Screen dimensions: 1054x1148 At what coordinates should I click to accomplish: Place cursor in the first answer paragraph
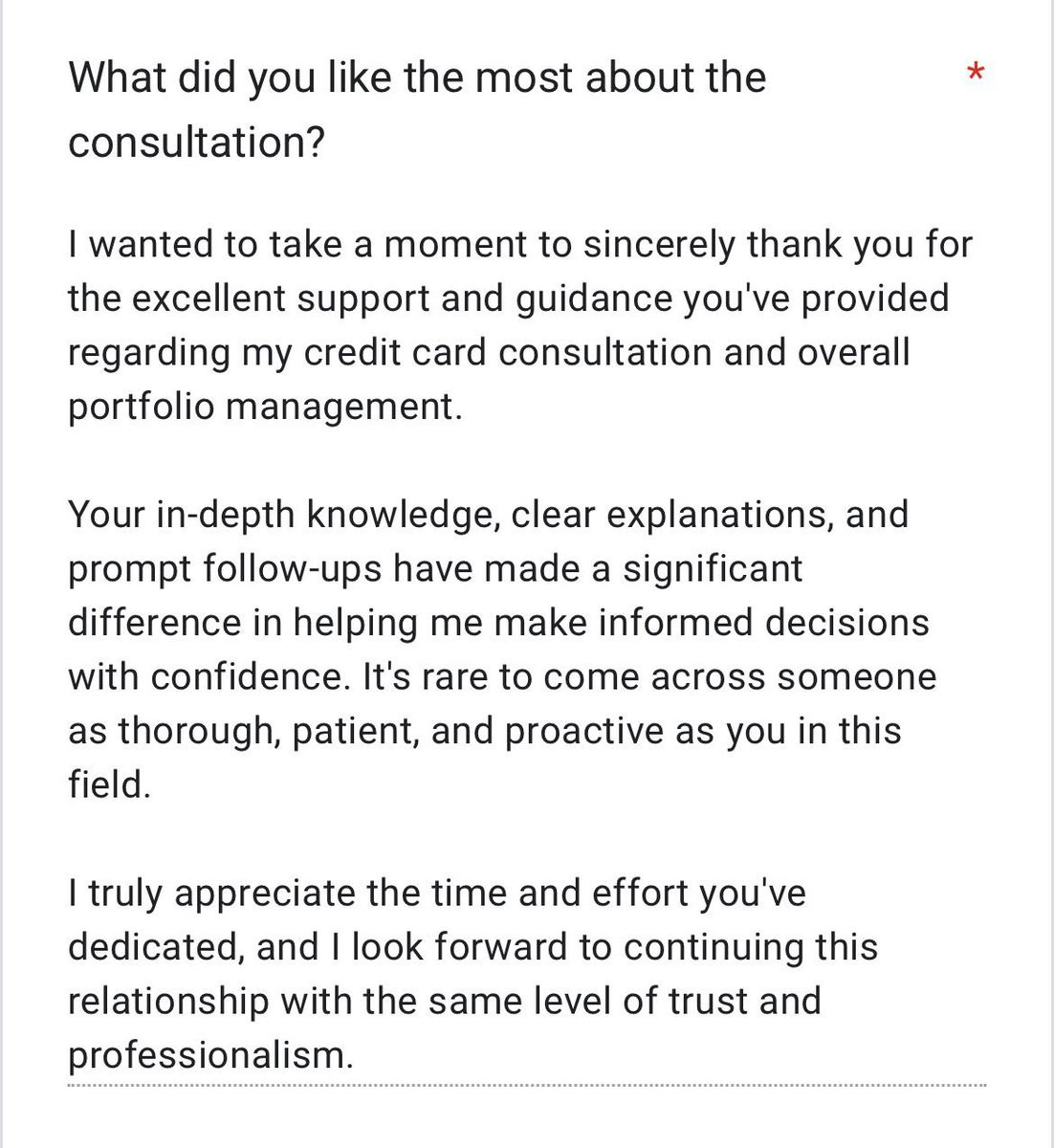[519, 325]
